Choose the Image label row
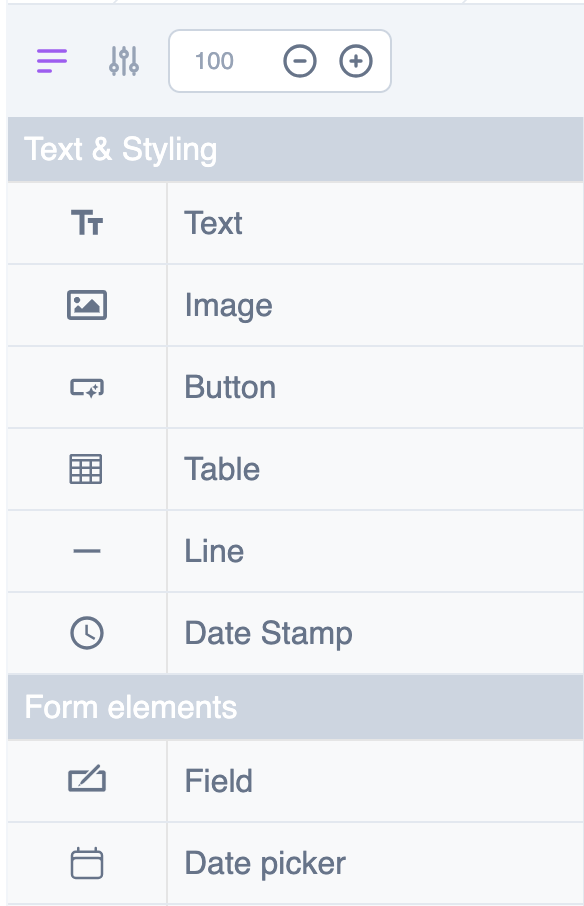This screenshot has height=906, width=584. tap(375, 305)
